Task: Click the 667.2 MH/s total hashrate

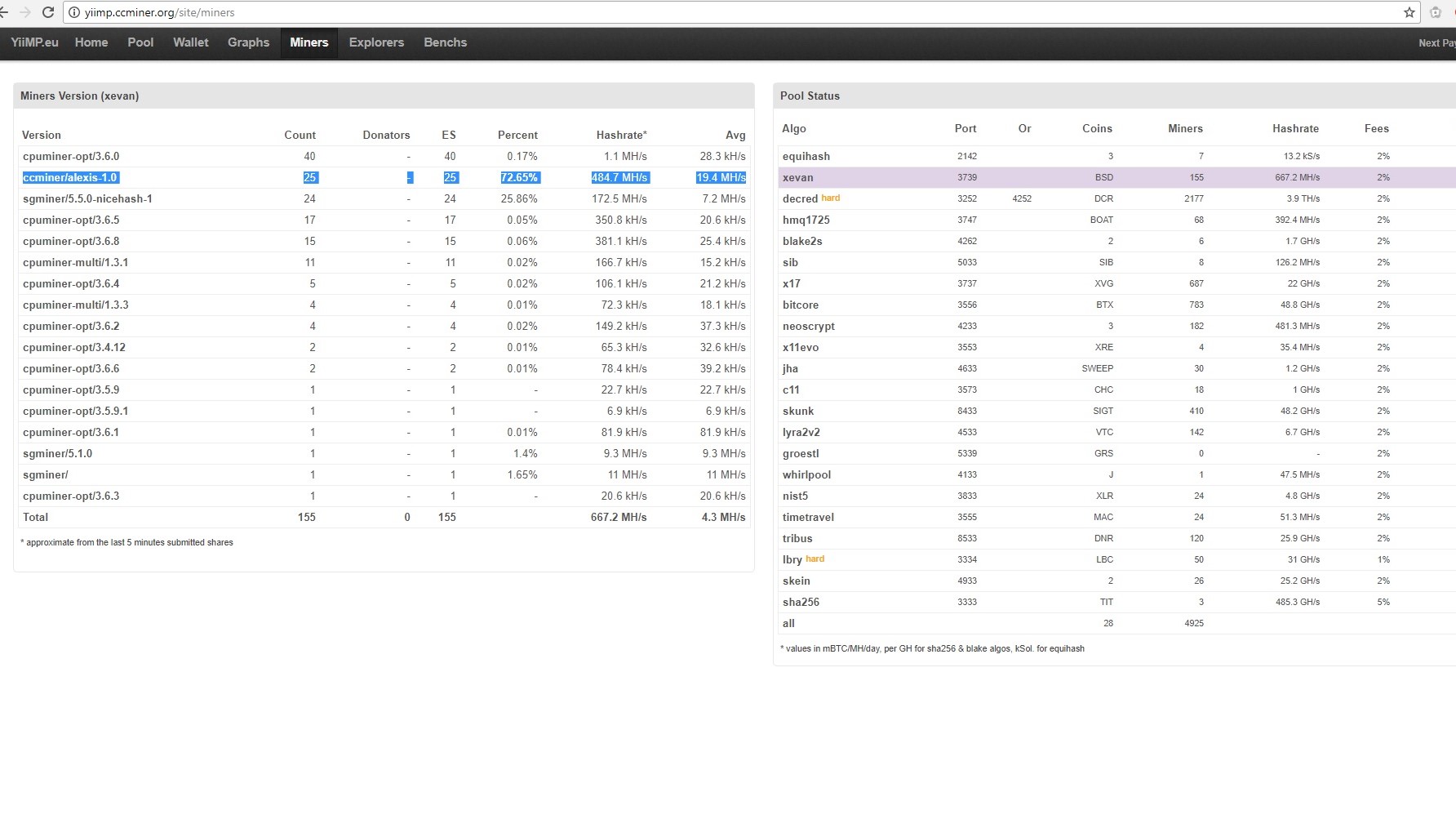Action: point(619,517)
